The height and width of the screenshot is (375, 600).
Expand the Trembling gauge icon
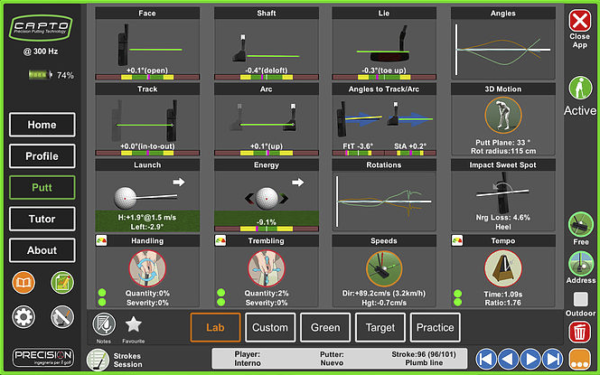220,240
